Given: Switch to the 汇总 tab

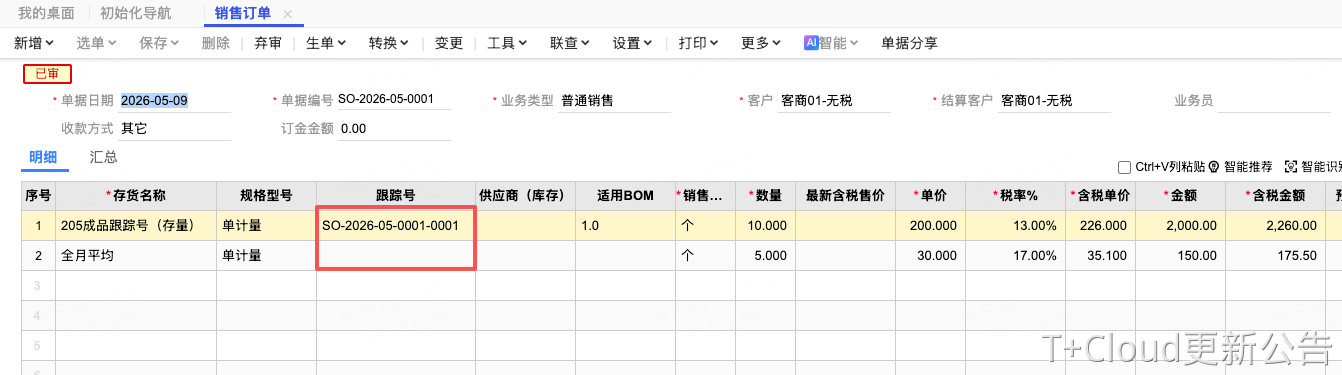Looking at the screenshot, I should point(103,157).
